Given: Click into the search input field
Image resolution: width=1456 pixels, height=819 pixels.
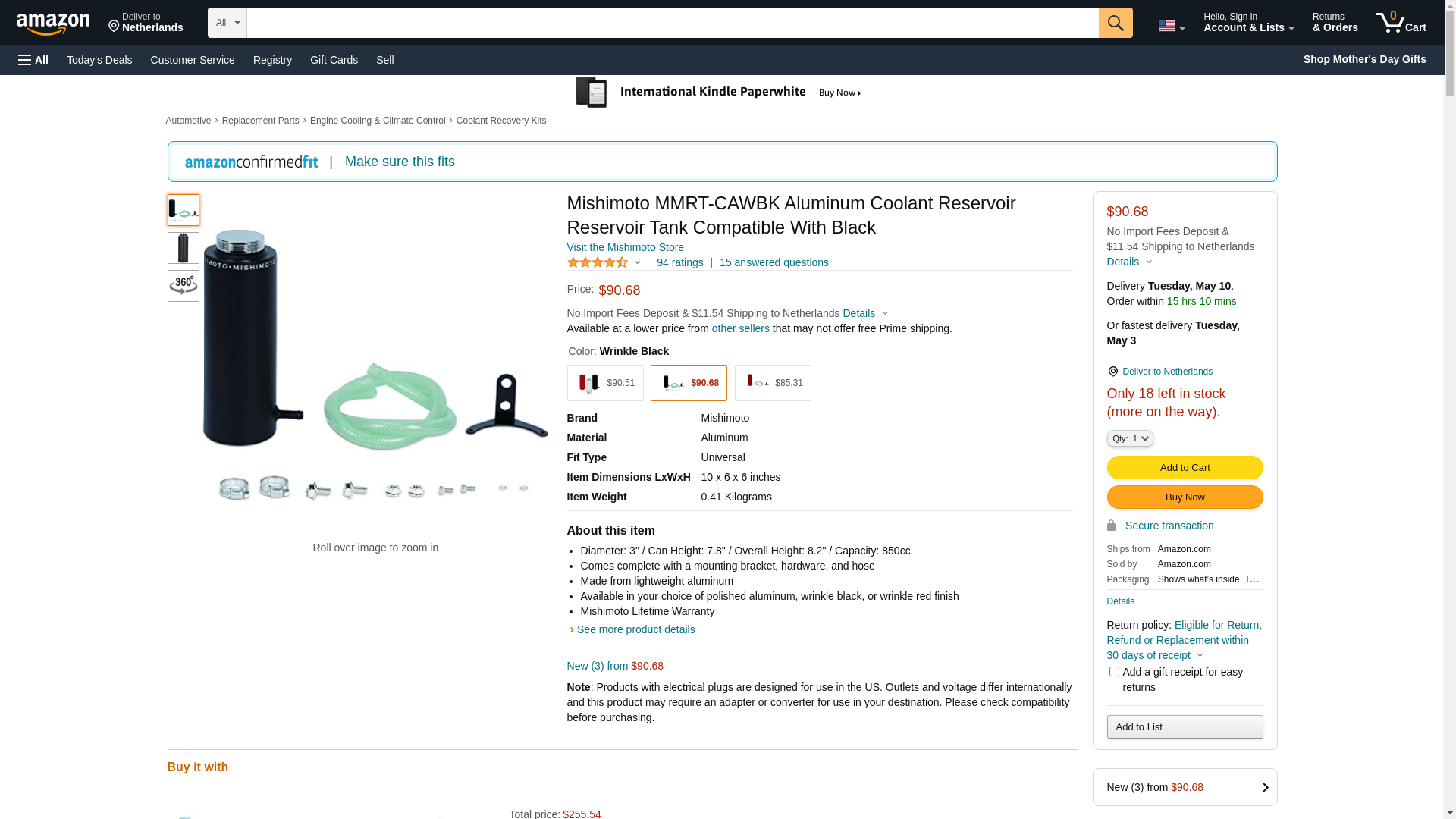Looking at the screenshot, I should coord(672,23).
